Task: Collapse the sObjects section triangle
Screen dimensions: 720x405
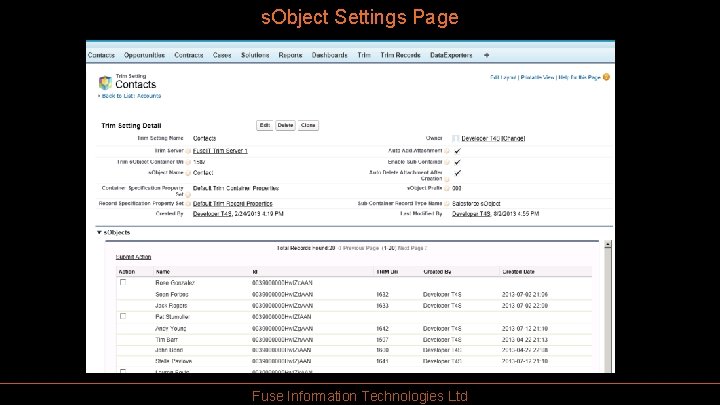Action: [99, 233]
